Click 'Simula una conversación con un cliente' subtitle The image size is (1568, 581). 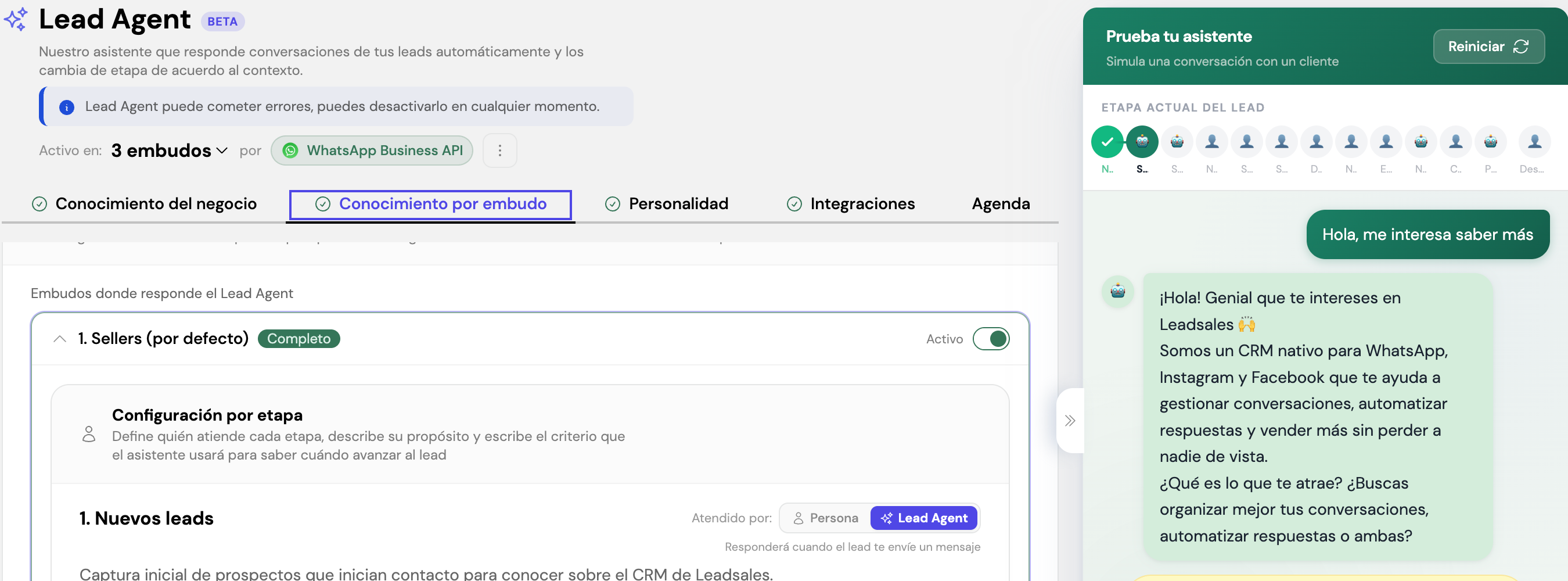click(x=1222, y=62)
